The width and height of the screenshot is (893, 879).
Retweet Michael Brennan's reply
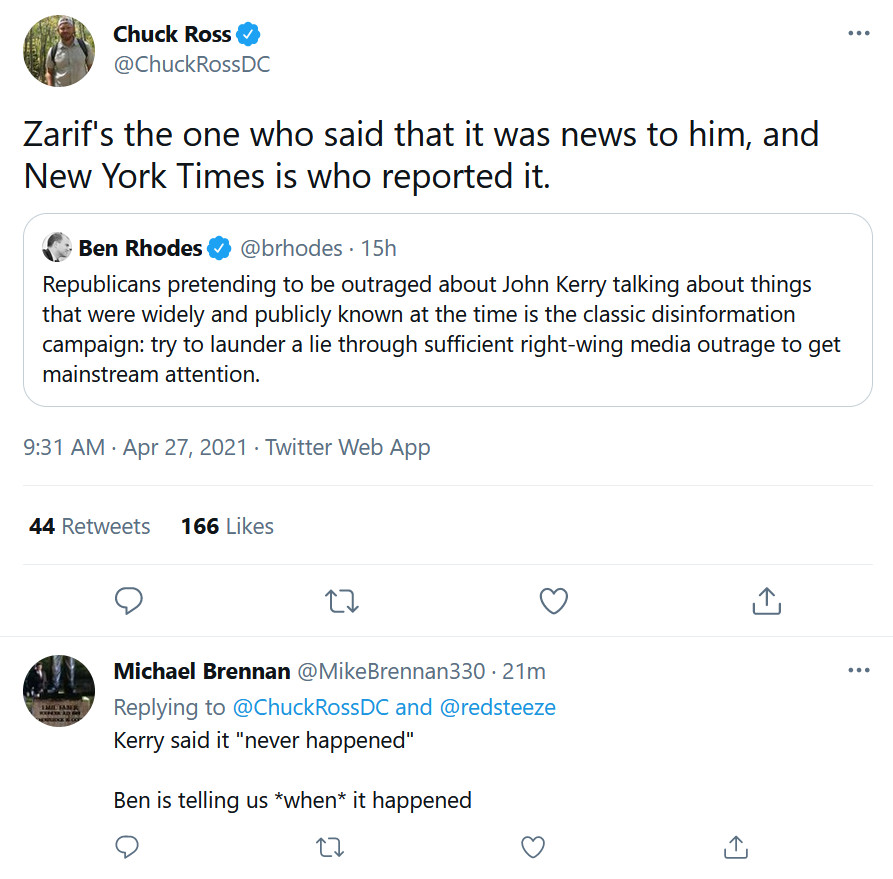point(329,847)
